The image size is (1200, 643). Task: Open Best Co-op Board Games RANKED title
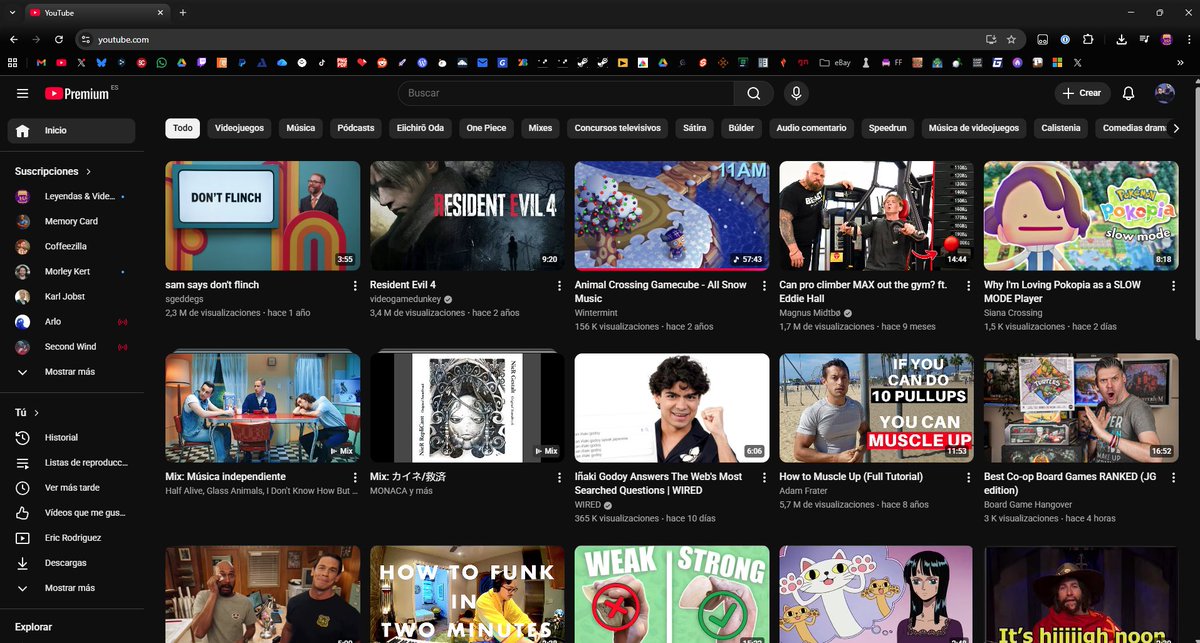click(x=1068, y=484)
